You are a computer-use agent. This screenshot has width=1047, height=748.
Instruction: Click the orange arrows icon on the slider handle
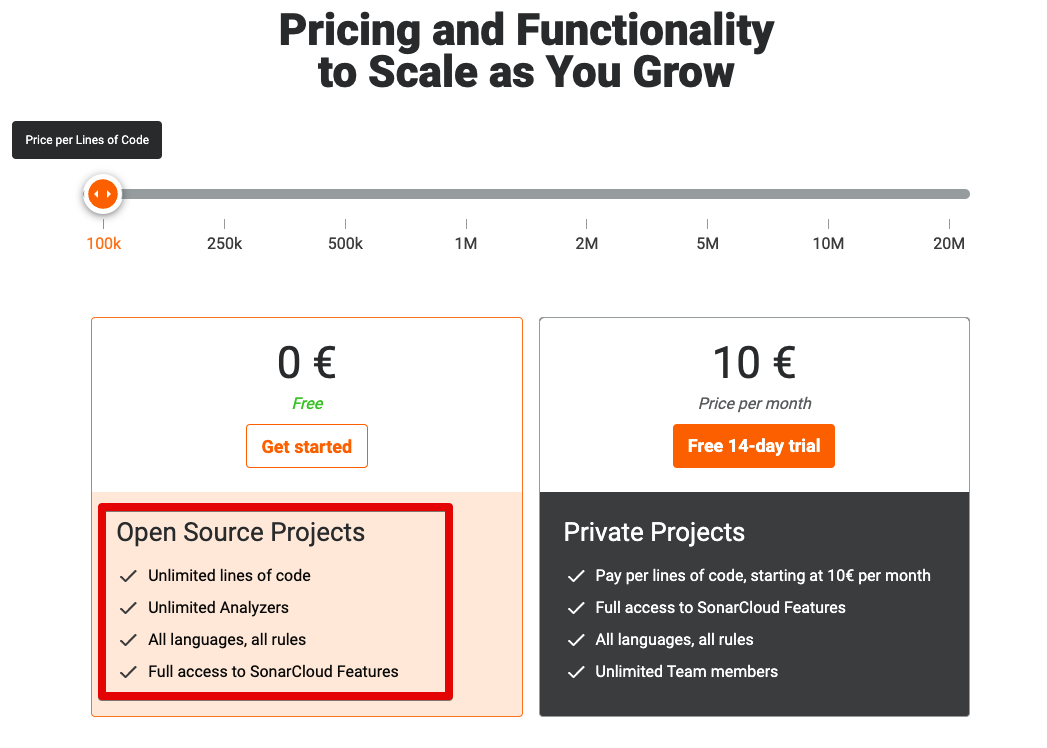(x=103, y=193)
